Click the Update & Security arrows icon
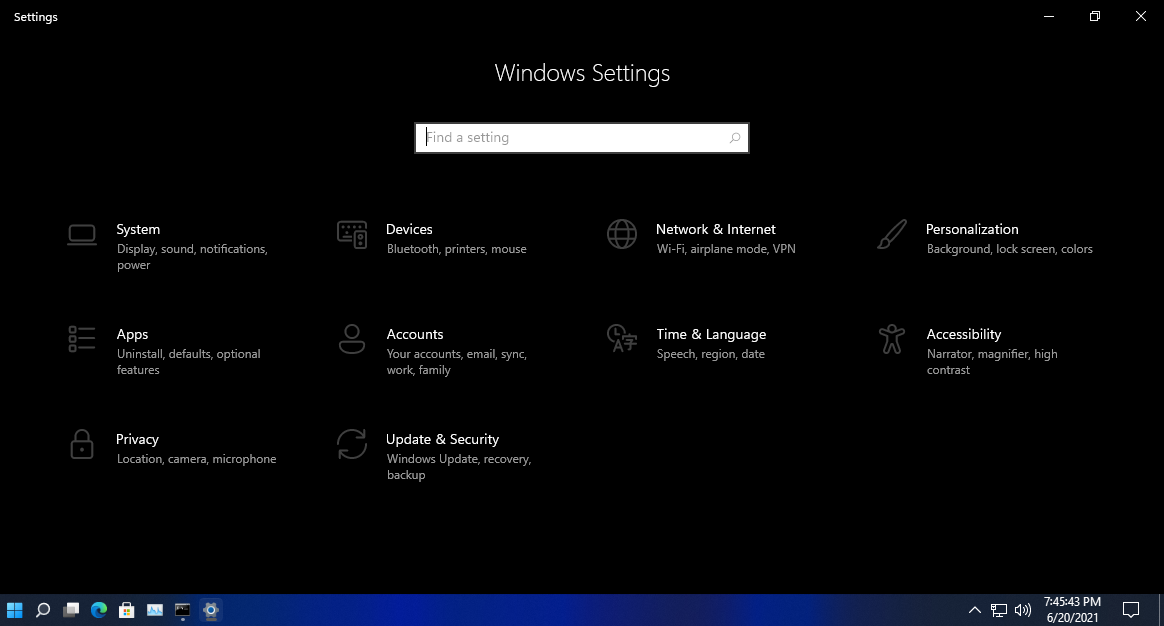The width and height of the screenshot is (1164, 626). 352,444
